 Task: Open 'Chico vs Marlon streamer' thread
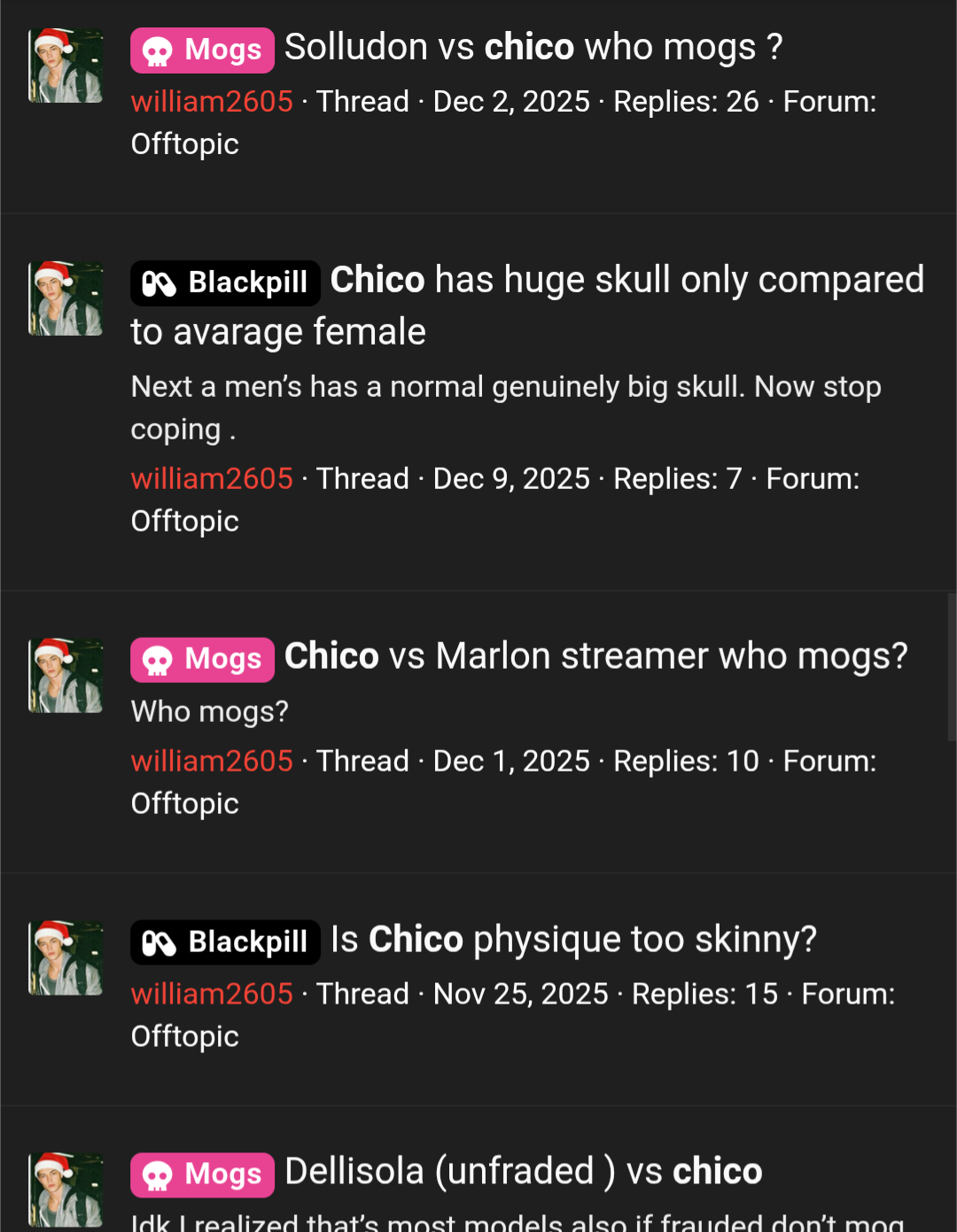tap(595, 657)
